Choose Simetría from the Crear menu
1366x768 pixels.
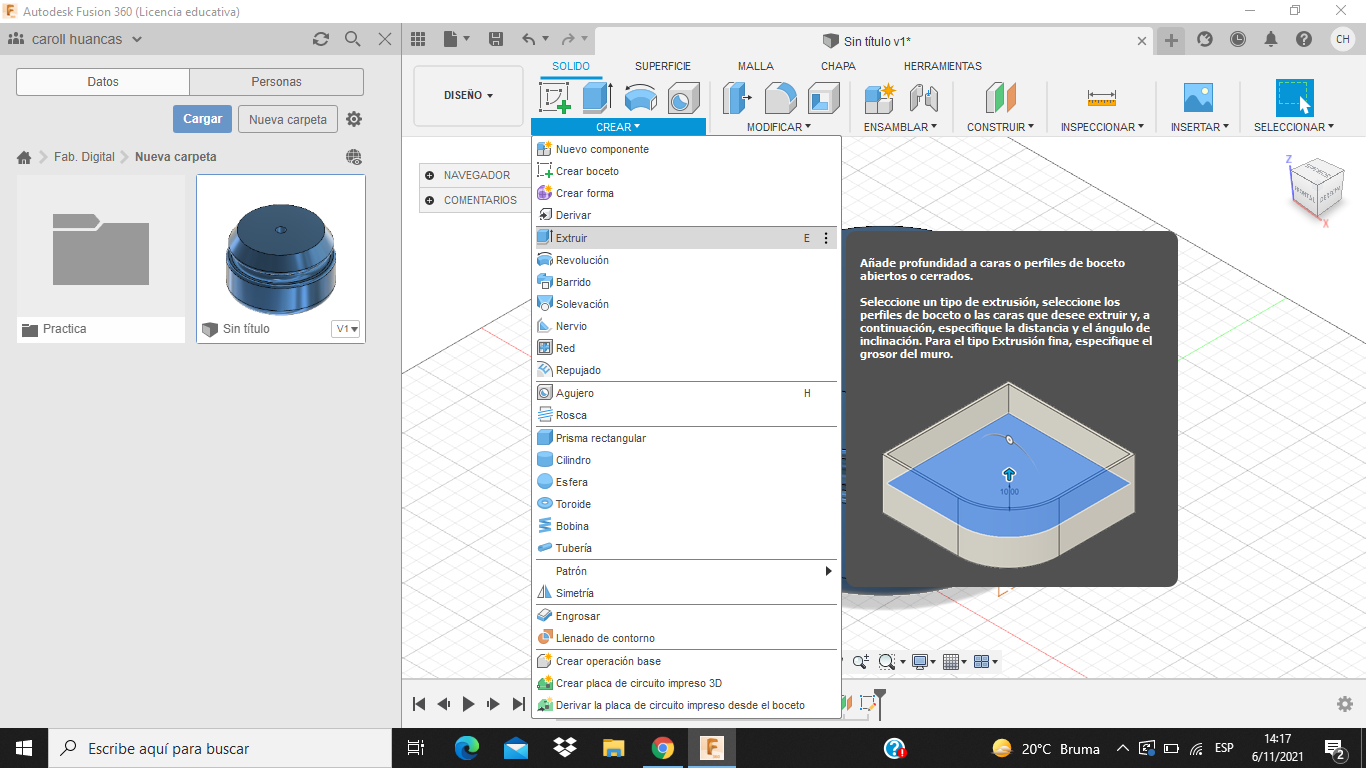(x=686, y=593)
